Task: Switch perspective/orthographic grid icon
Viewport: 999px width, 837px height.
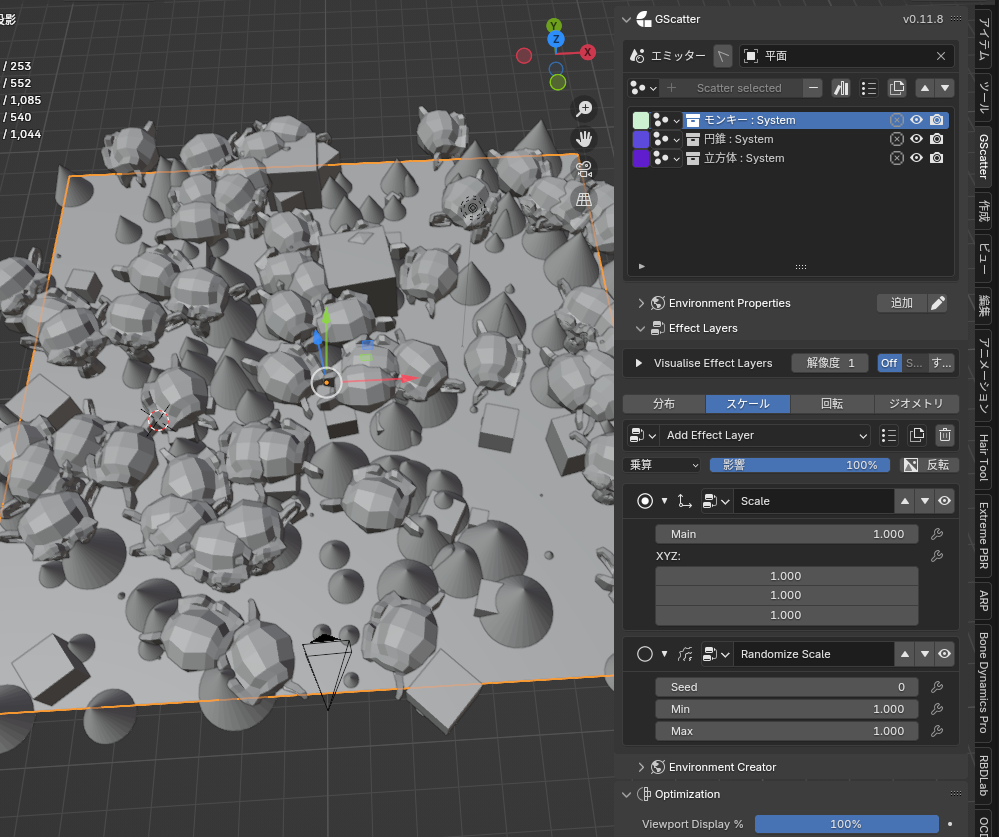Action: 584,199
